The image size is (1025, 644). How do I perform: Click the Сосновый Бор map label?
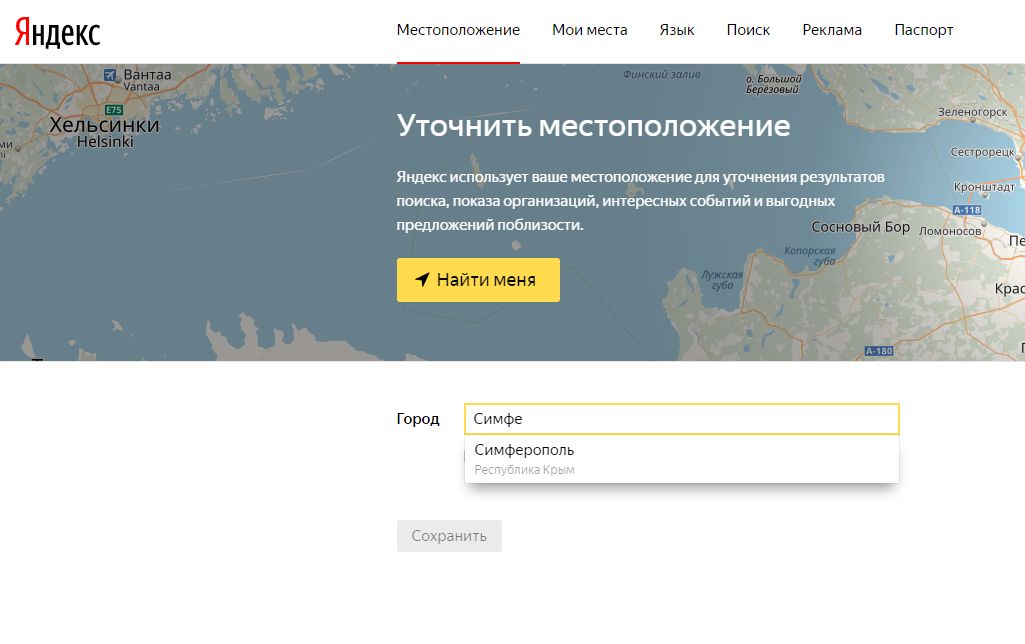(860, 227)
